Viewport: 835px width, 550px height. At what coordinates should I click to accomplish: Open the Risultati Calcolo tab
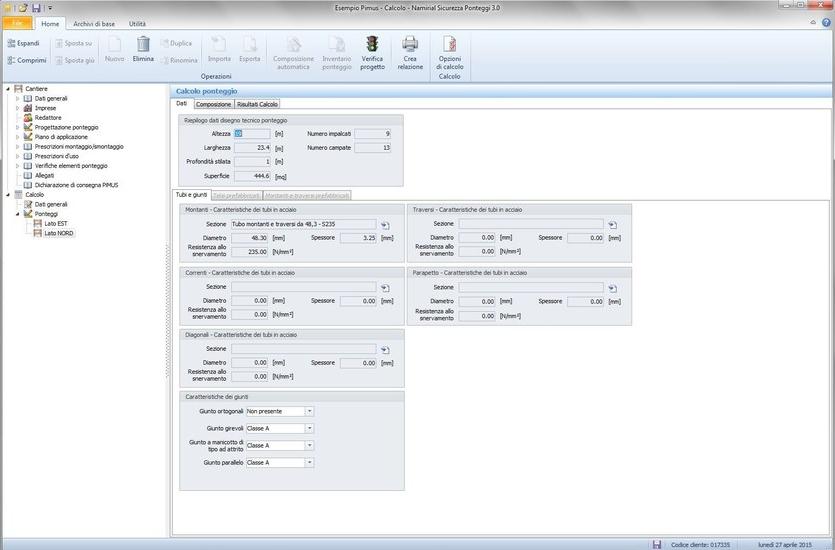pos(257,104)
